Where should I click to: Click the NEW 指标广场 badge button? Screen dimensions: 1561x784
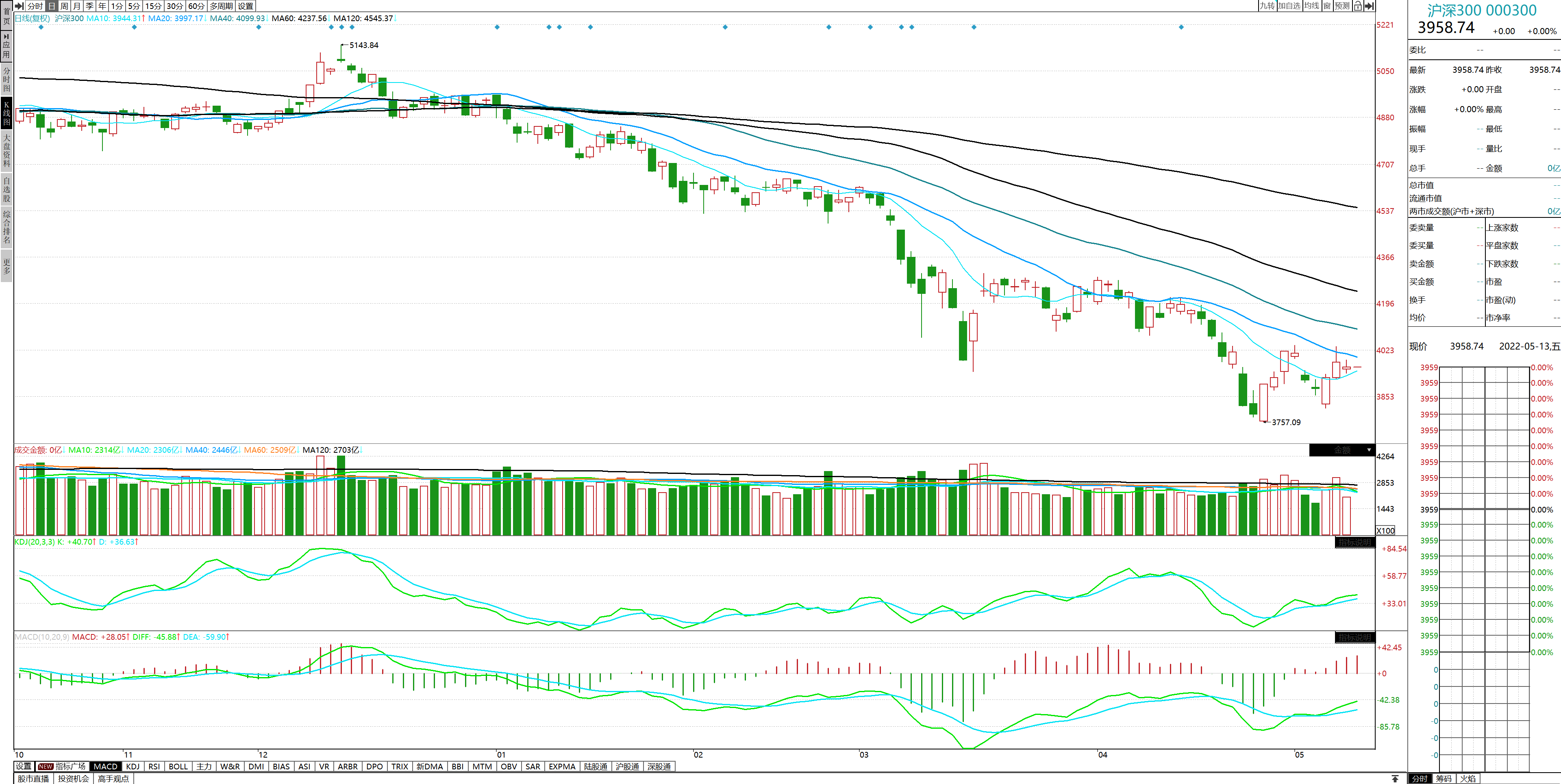62,767
